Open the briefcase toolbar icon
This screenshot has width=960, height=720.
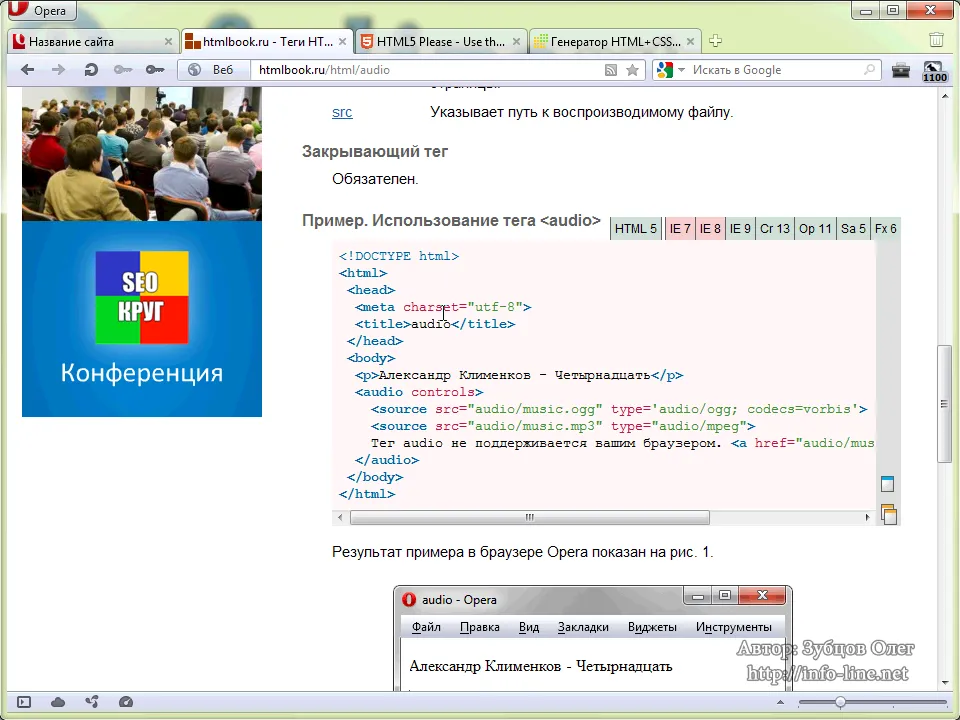point(901,70)
